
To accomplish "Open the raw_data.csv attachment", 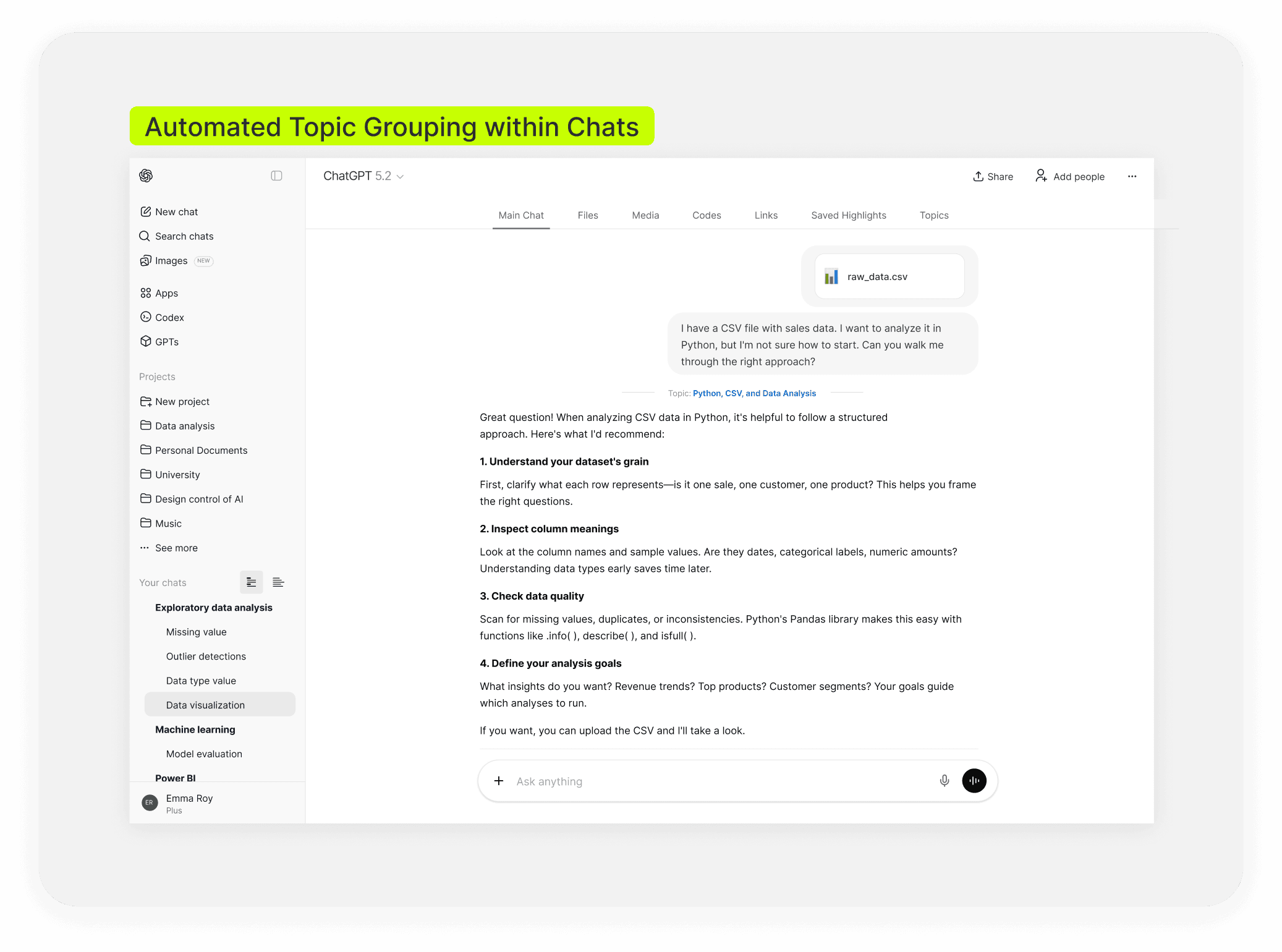I will pos(889,276).
